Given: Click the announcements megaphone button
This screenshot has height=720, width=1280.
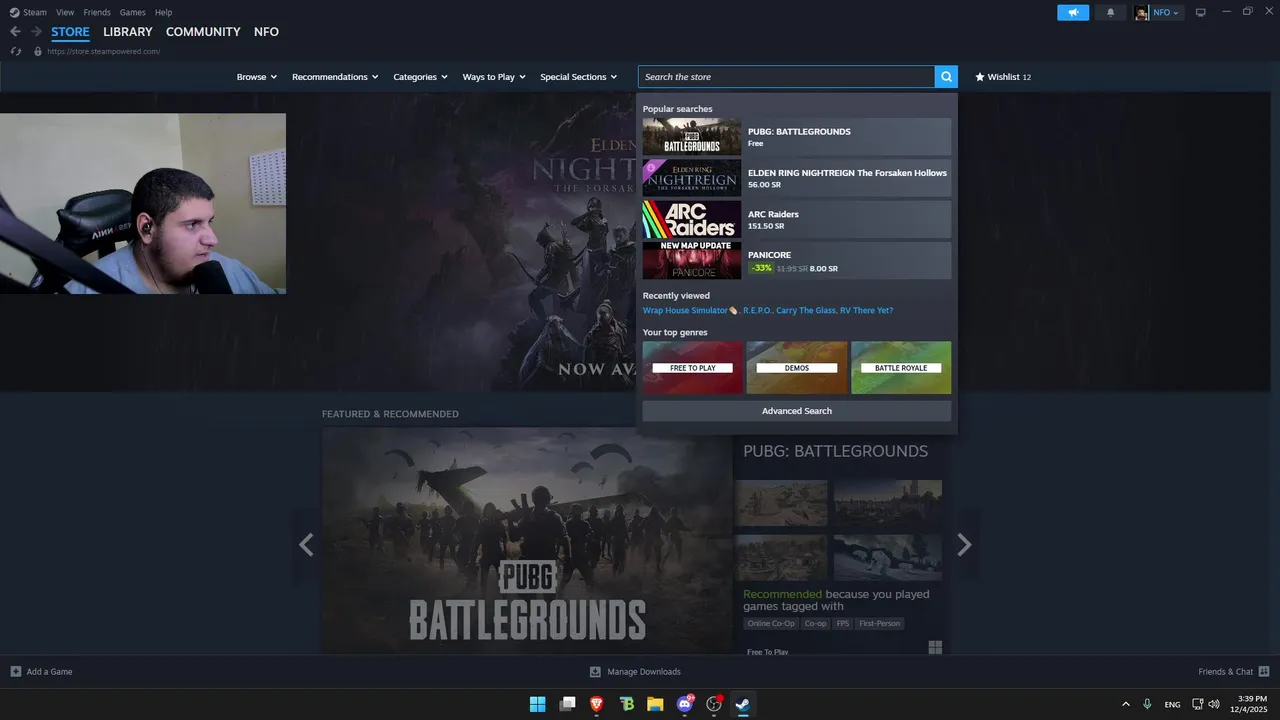Looking at the screenshot, I should (1073, 12).
